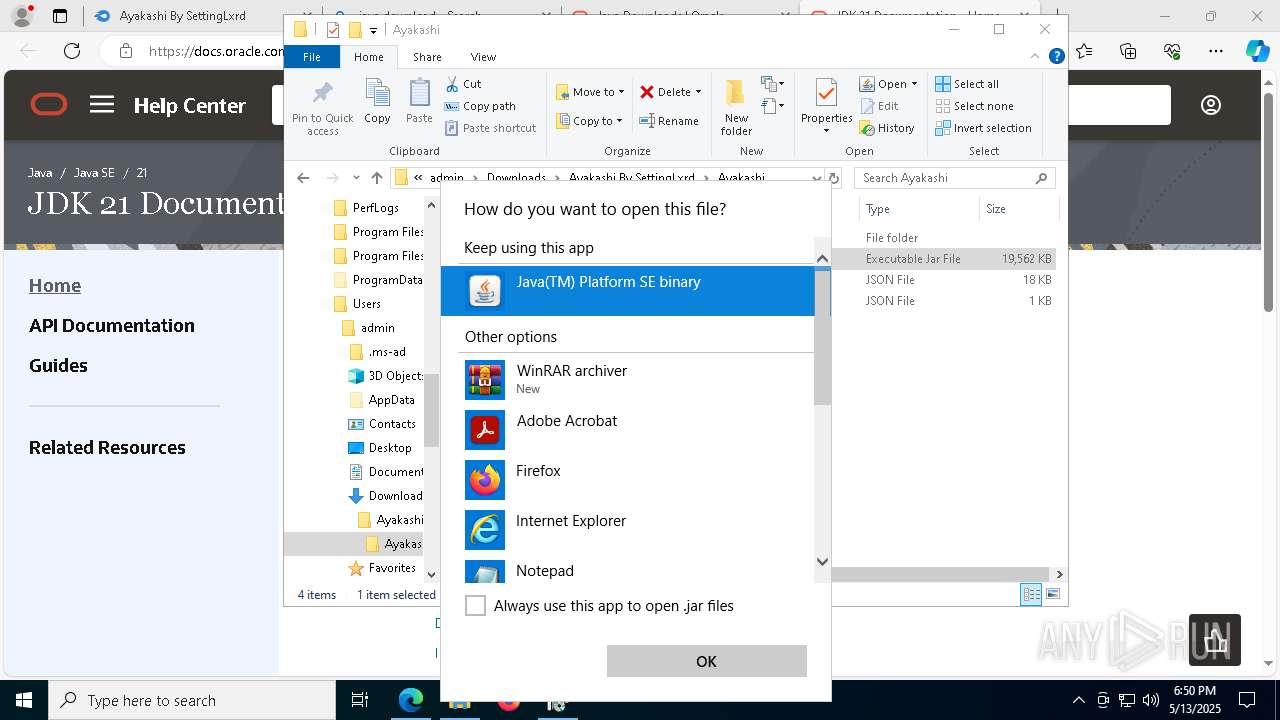Confirm the dialog with OK button
The width and height of the screenshot is (1280, 720).
[x=706, y=661]
